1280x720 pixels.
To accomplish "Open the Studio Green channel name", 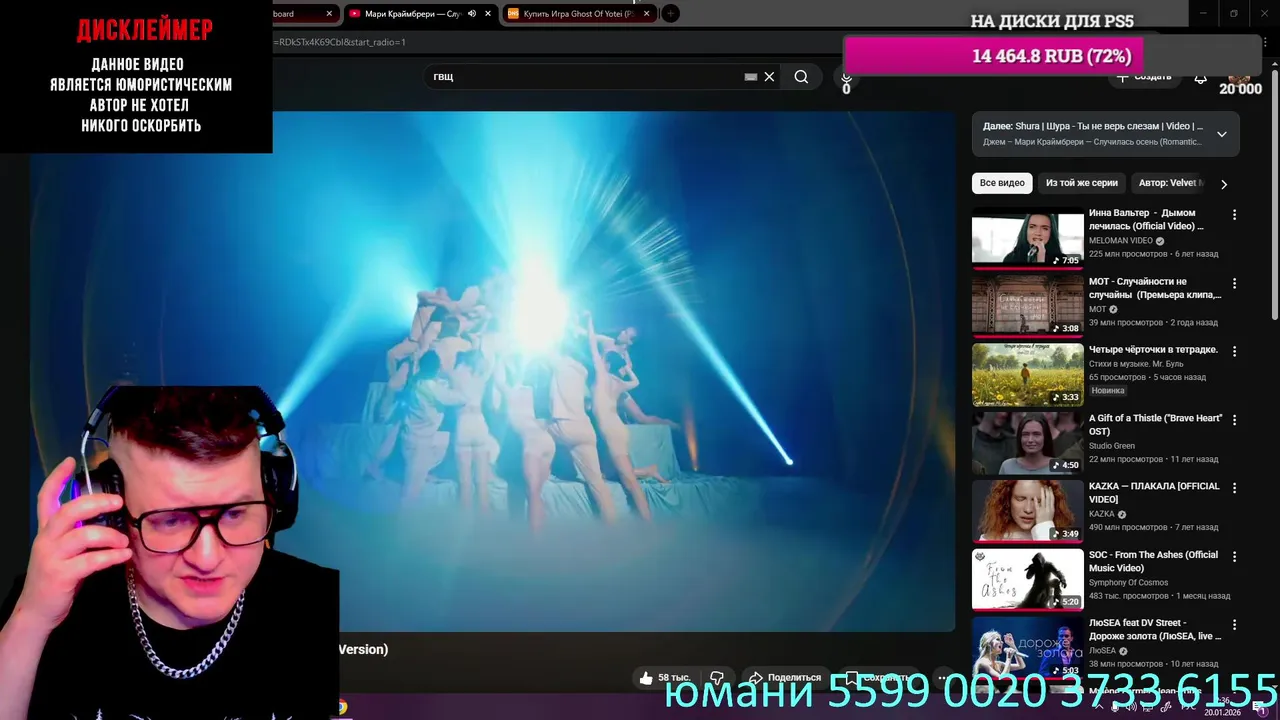I will tap(1111, 446).
